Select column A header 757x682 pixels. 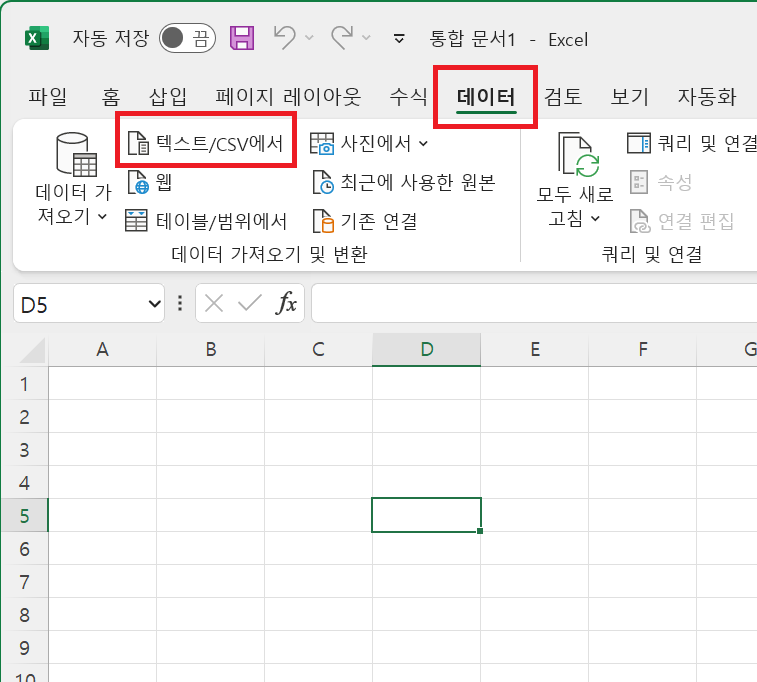pos(102,349)
